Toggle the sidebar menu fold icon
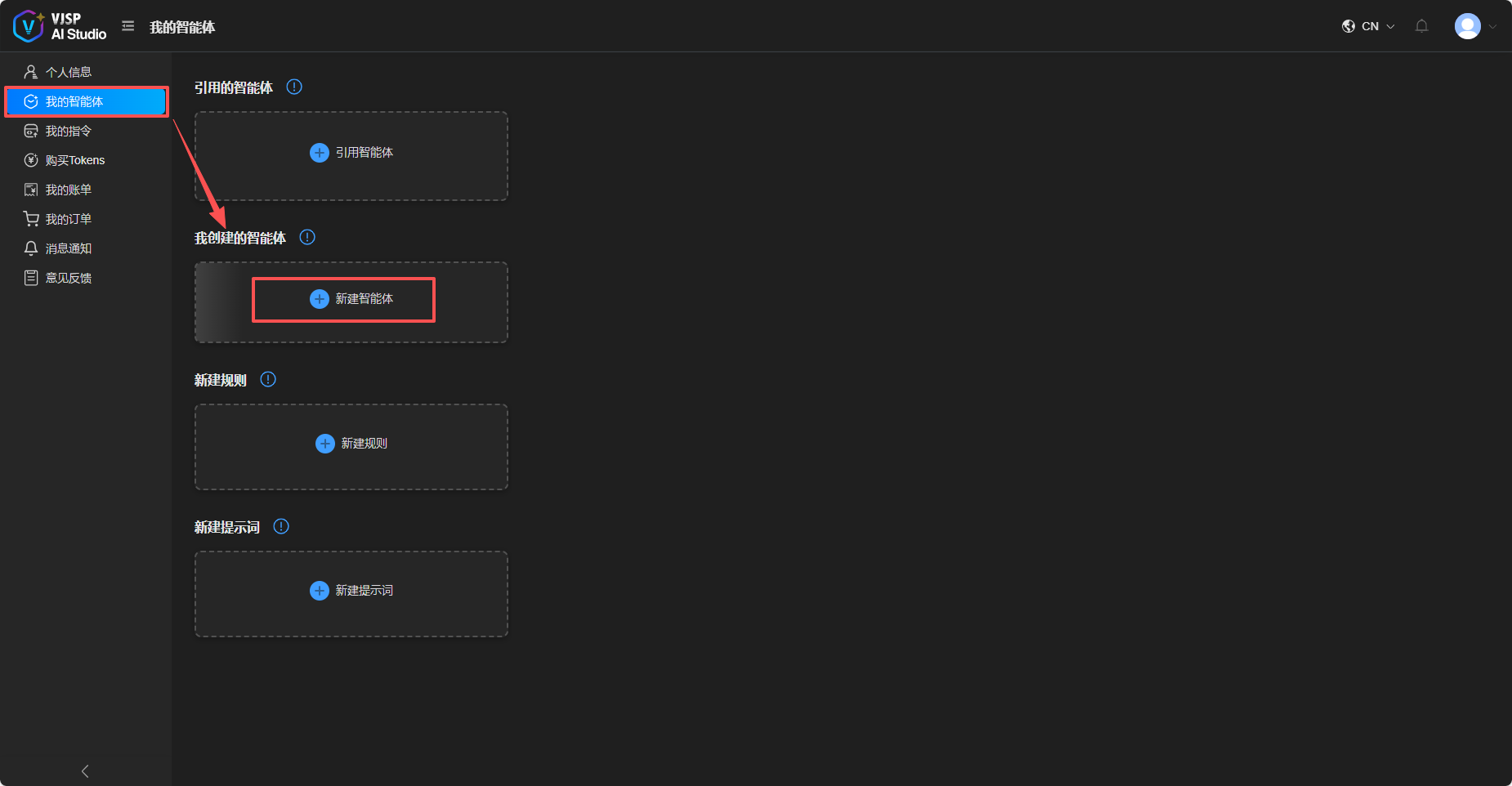Image resolution: width=1512 pixels, height=786 pixels. coord(128,26)
